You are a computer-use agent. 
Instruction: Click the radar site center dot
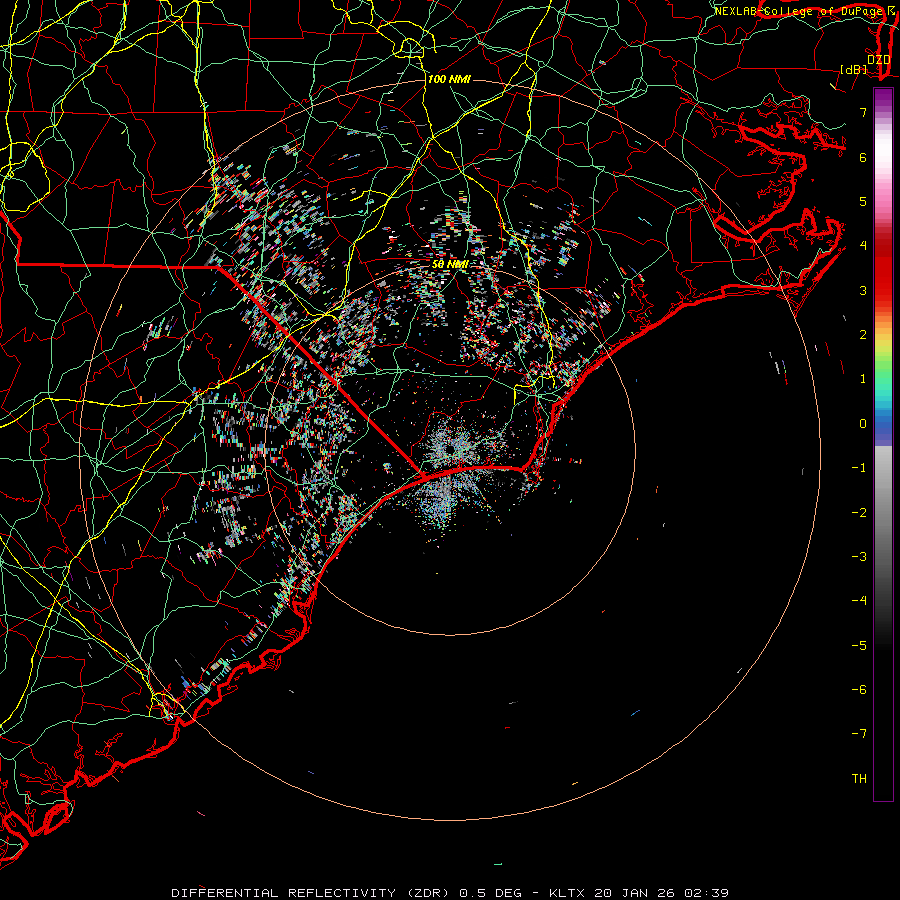451,449
